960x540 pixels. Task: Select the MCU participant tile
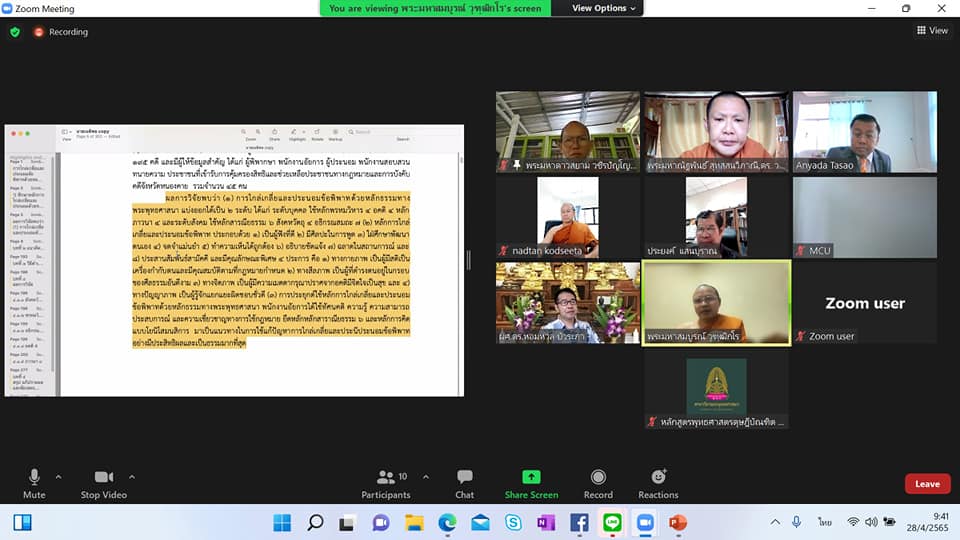pos(864,217)
